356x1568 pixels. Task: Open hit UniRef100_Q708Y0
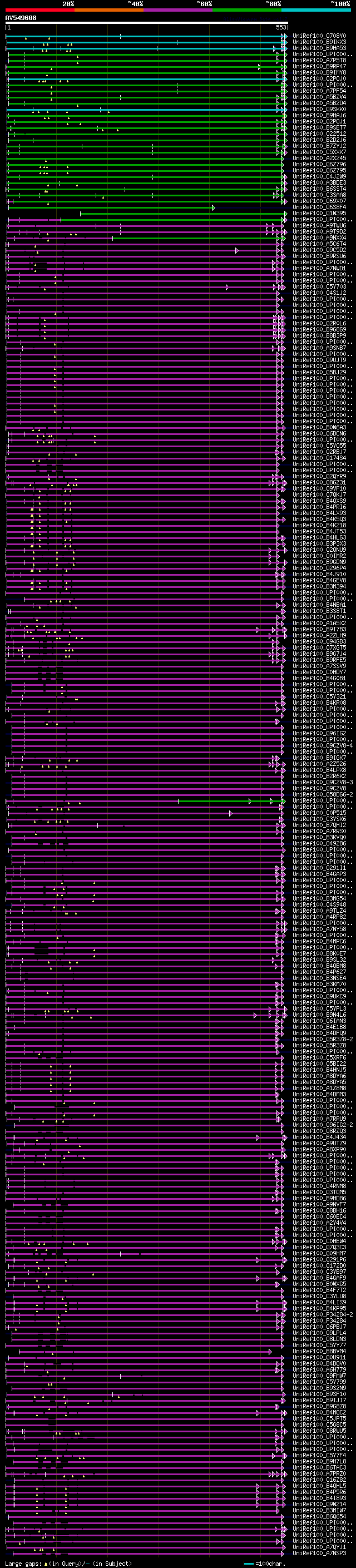pyautogui.click(x=319, y=36)
